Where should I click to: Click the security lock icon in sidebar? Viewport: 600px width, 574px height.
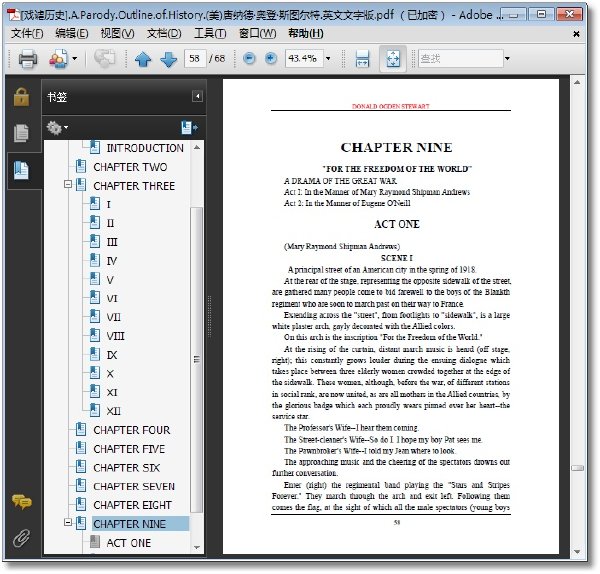21,96
